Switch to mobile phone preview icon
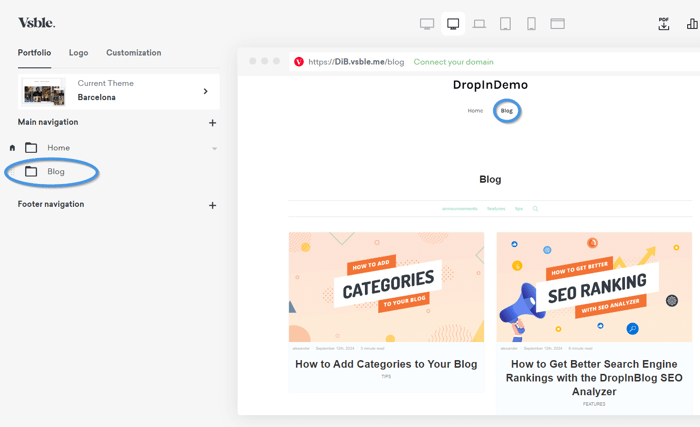Screen dimensions: 700x427 click(x=531, y=24)
